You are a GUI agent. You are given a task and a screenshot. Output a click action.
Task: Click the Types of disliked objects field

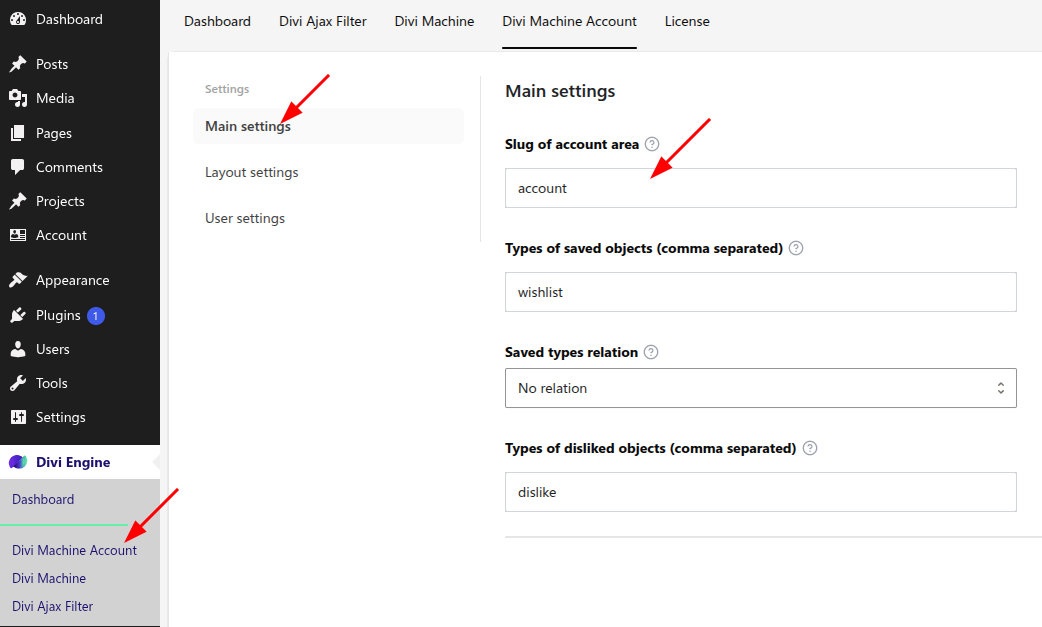[x=760, y=492]
